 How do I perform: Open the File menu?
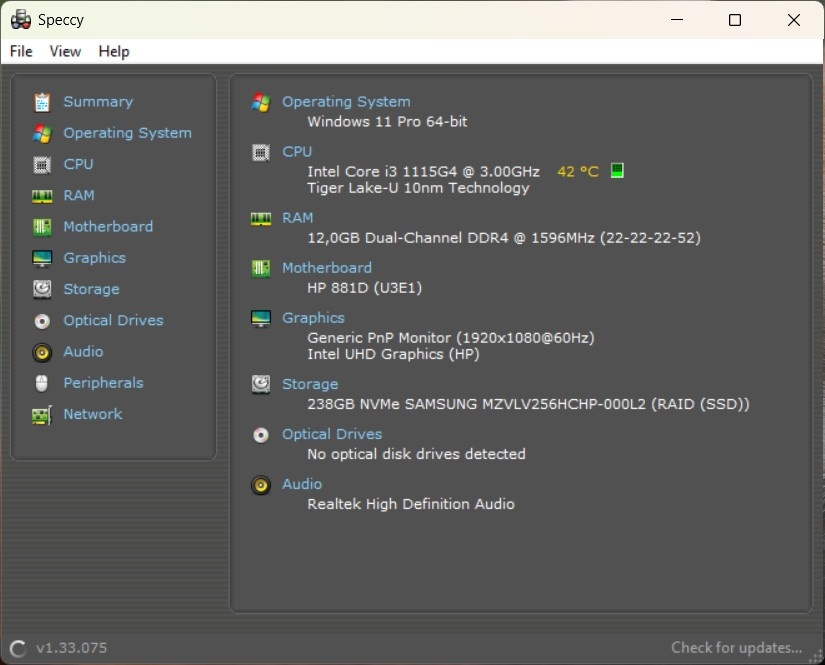tap(20, 51)
